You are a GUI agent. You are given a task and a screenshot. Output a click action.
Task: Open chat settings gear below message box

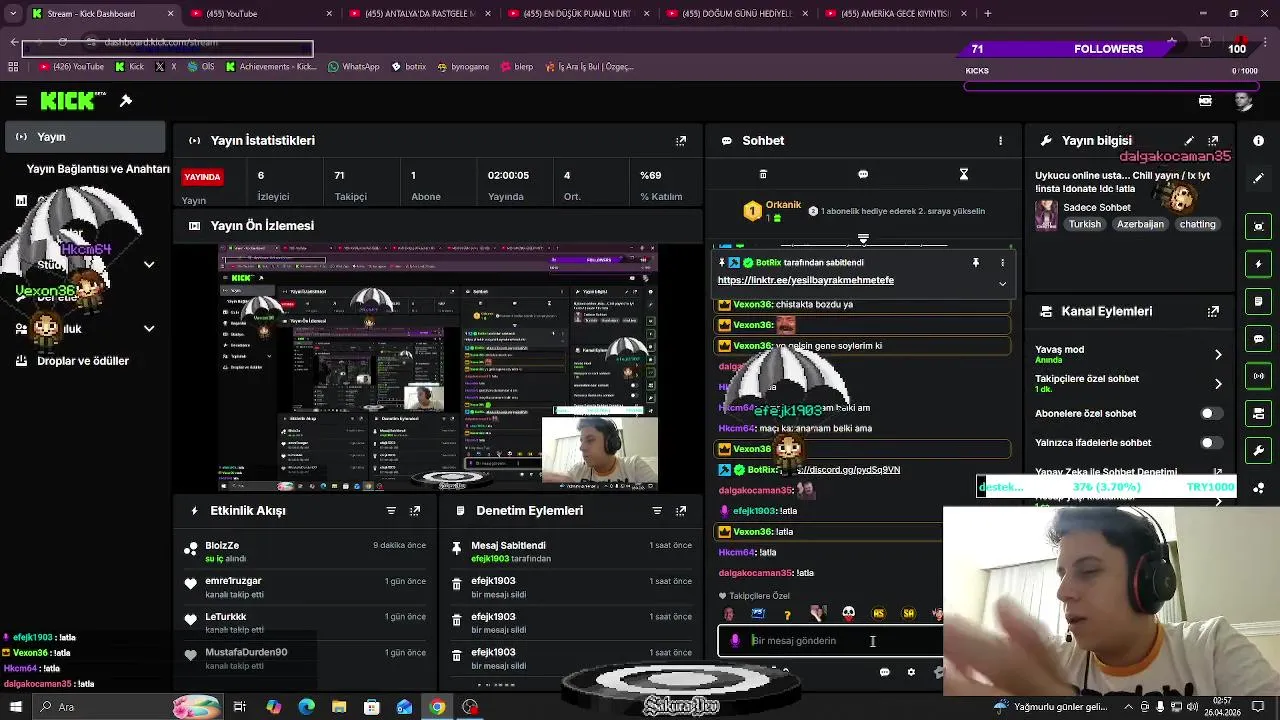tap(911, 672)
